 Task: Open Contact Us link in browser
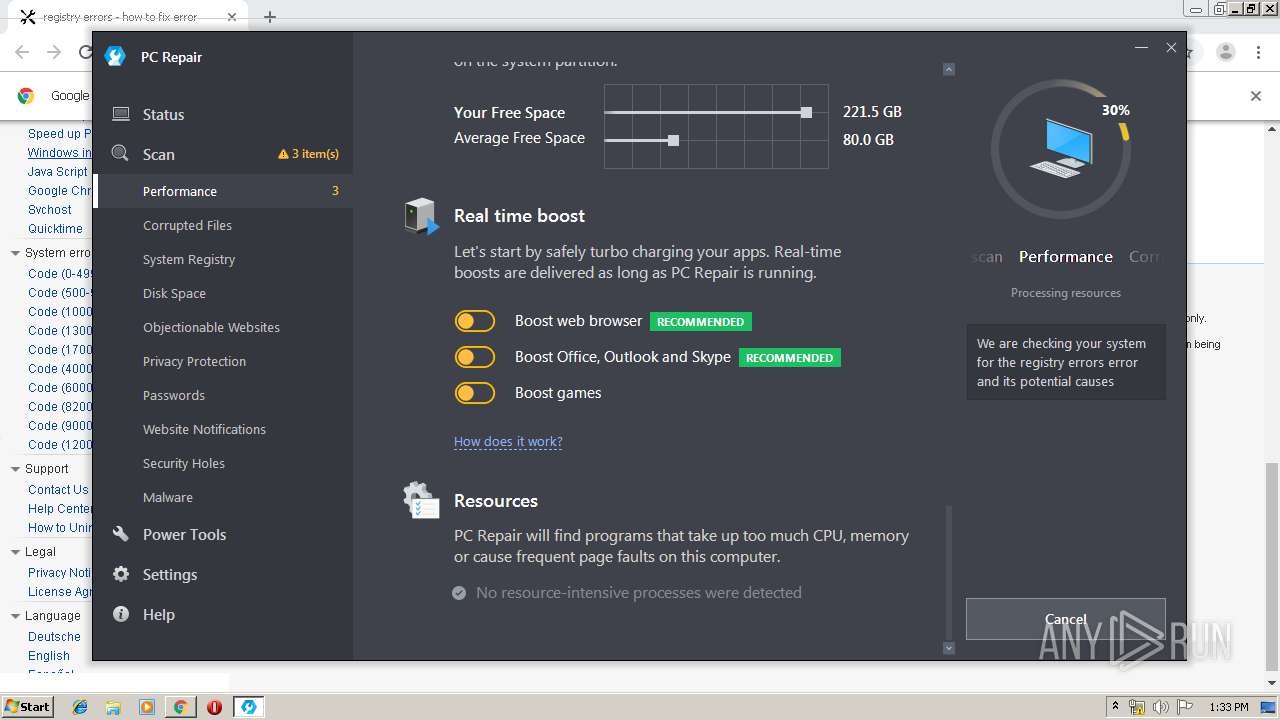point(58,490)
